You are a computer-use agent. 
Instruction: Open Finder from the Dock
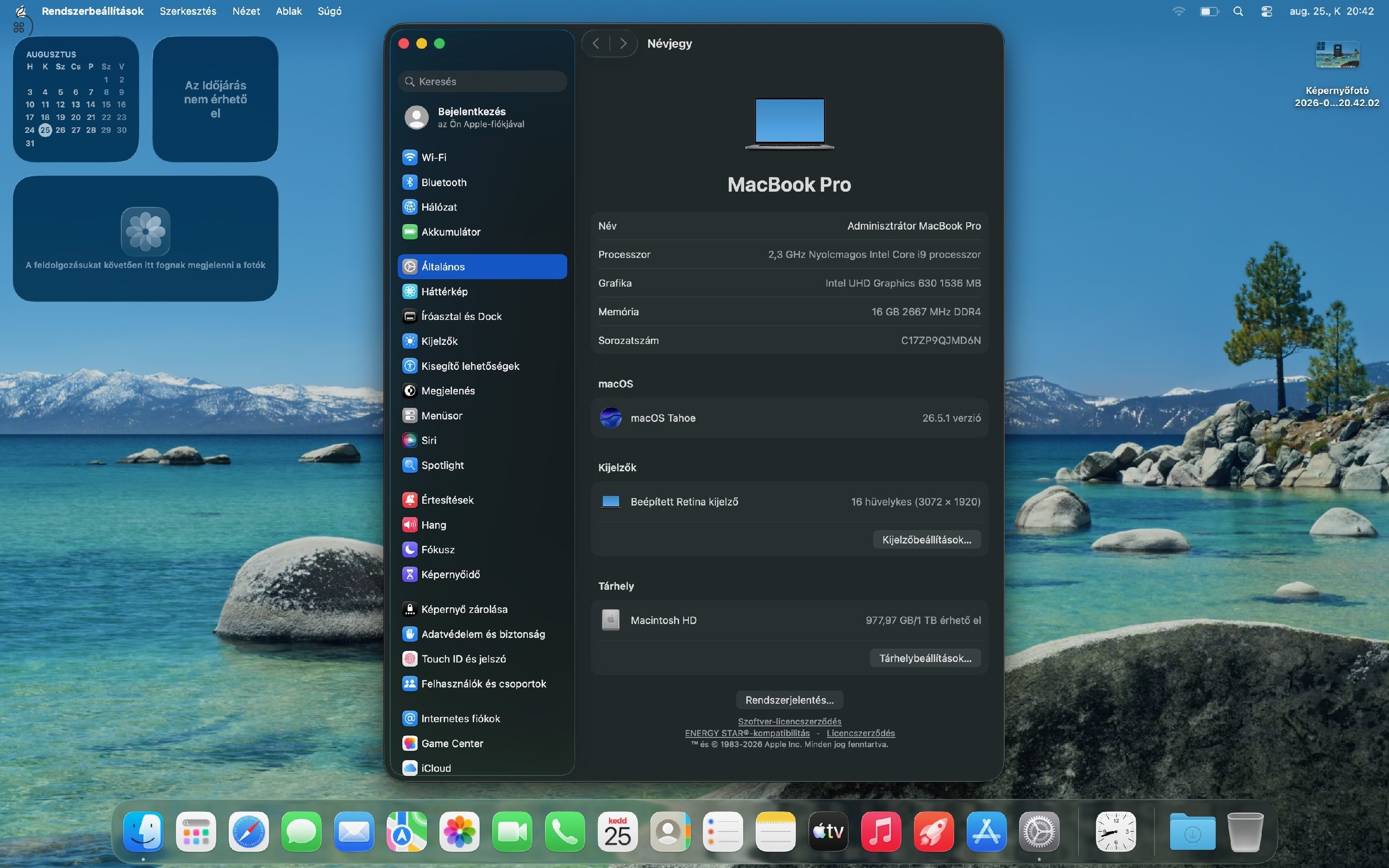pos(143,831)
